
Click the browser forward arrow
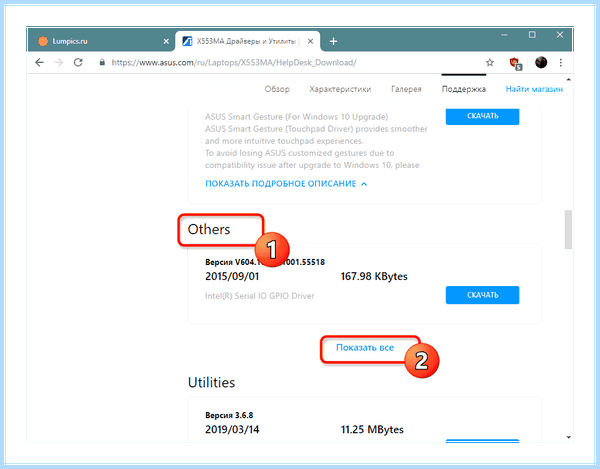click(x=59, y=62)
